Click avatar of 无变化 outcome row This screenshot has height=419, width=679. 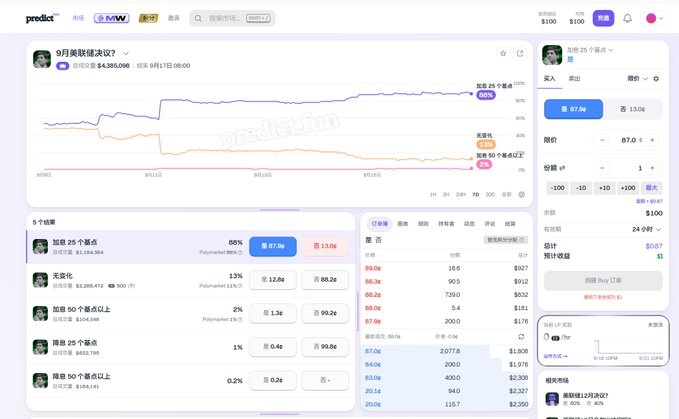click(40, 280)
